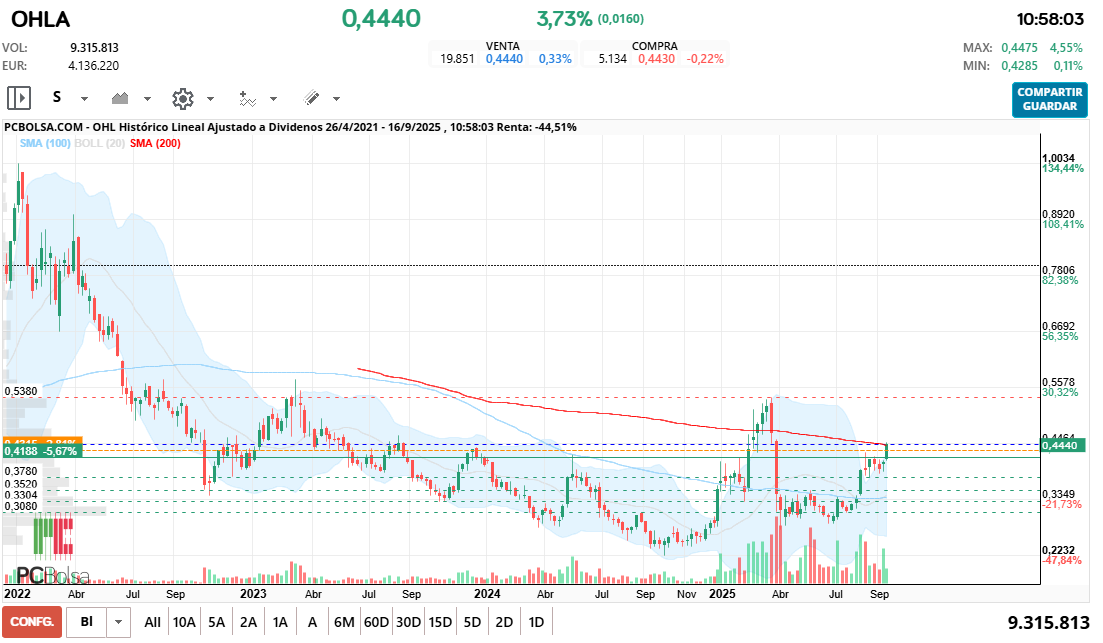Click the red CONFG. button
This screenshot has width=1103, height=643.
[x=32, y=622]
